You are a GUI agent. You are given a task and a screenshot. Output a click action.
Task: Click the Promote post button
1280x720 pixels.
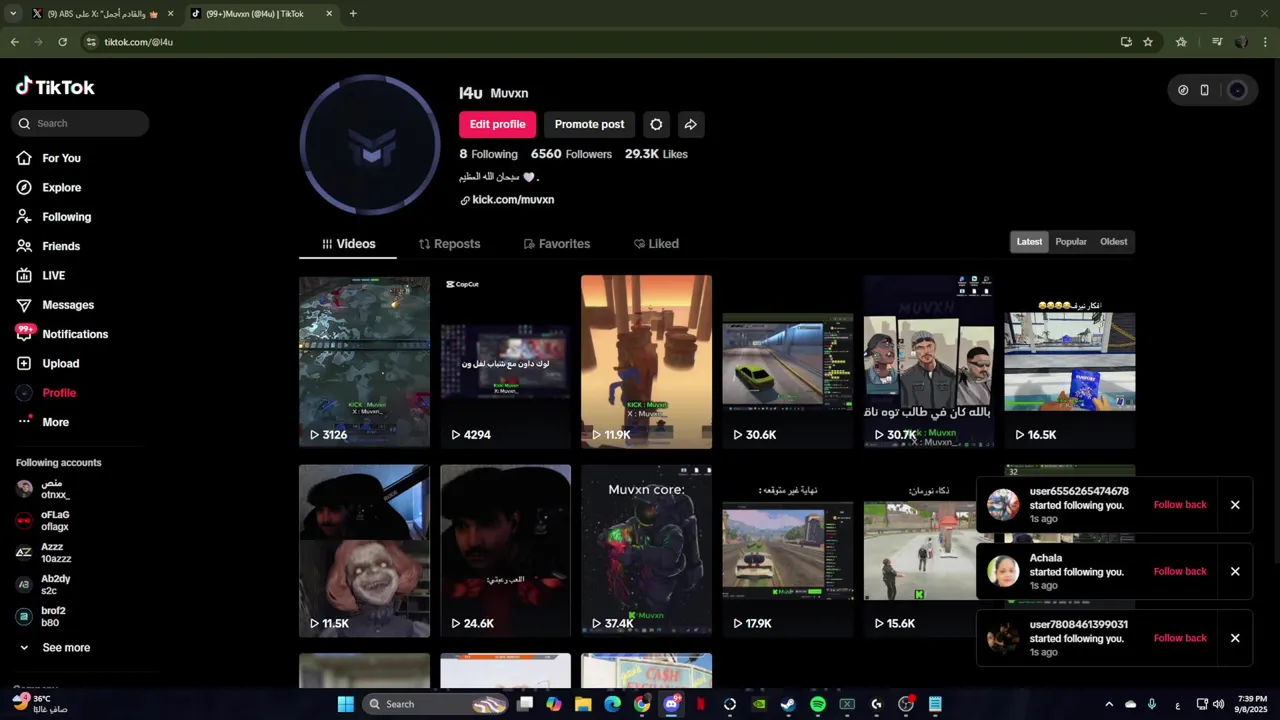[589, 124]
